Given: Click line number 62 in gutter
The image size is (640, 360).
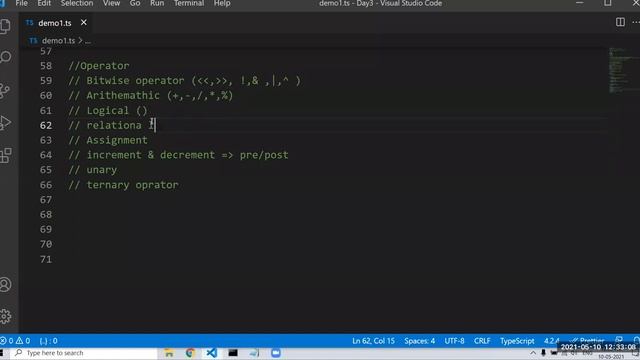Looking at the screenshot, I should coord(46,125).
